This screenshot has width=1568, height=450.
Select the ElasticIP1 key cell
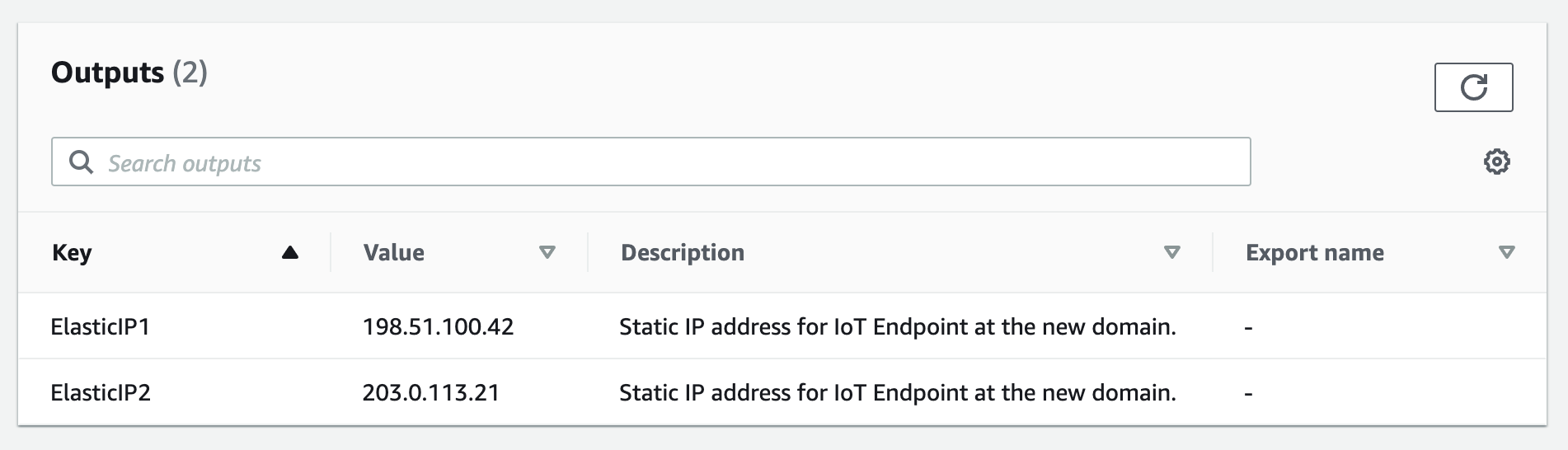[x=101, y=326]
